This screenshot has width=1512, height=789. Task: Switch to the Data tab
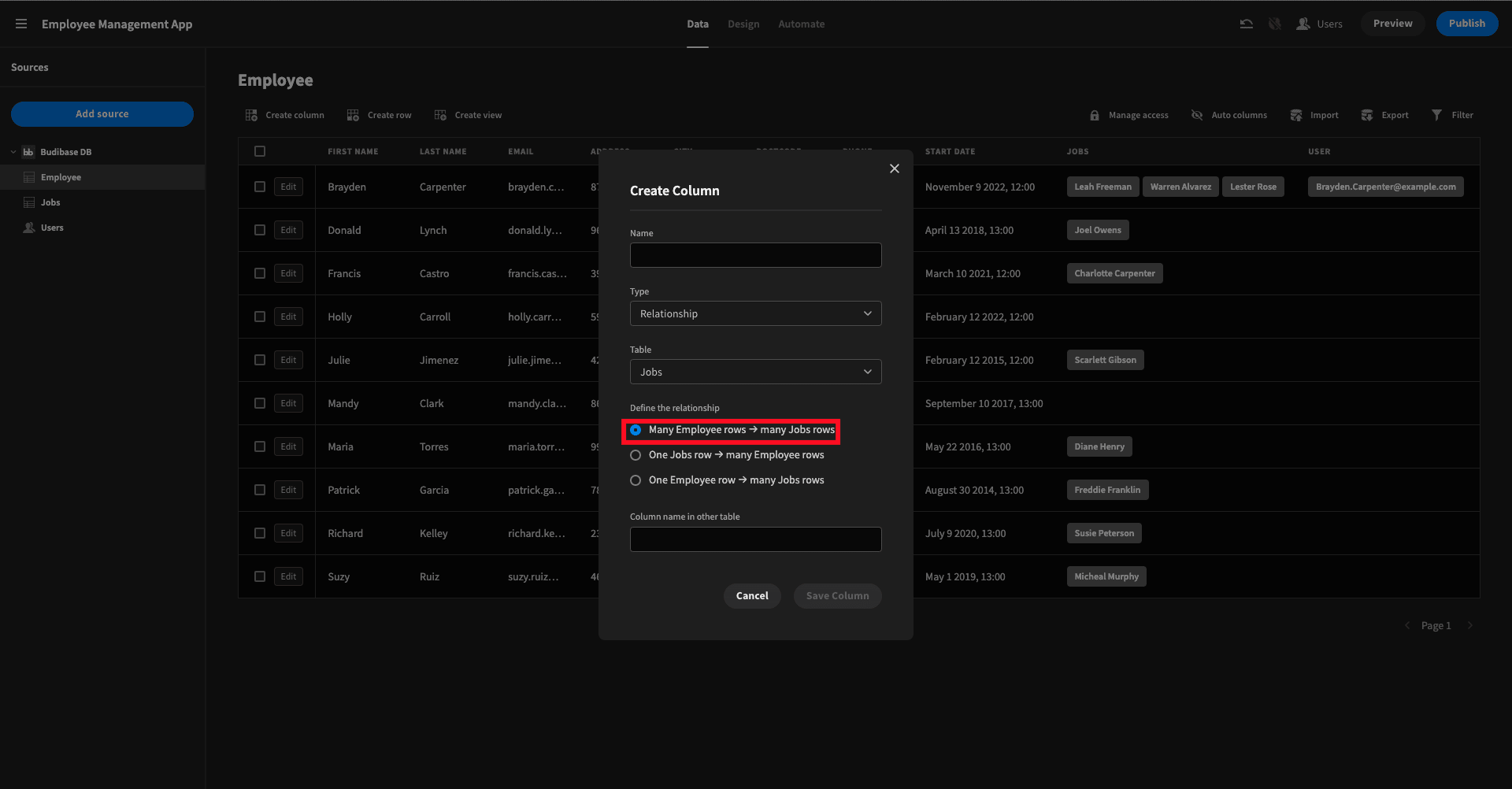pos(698,24)
